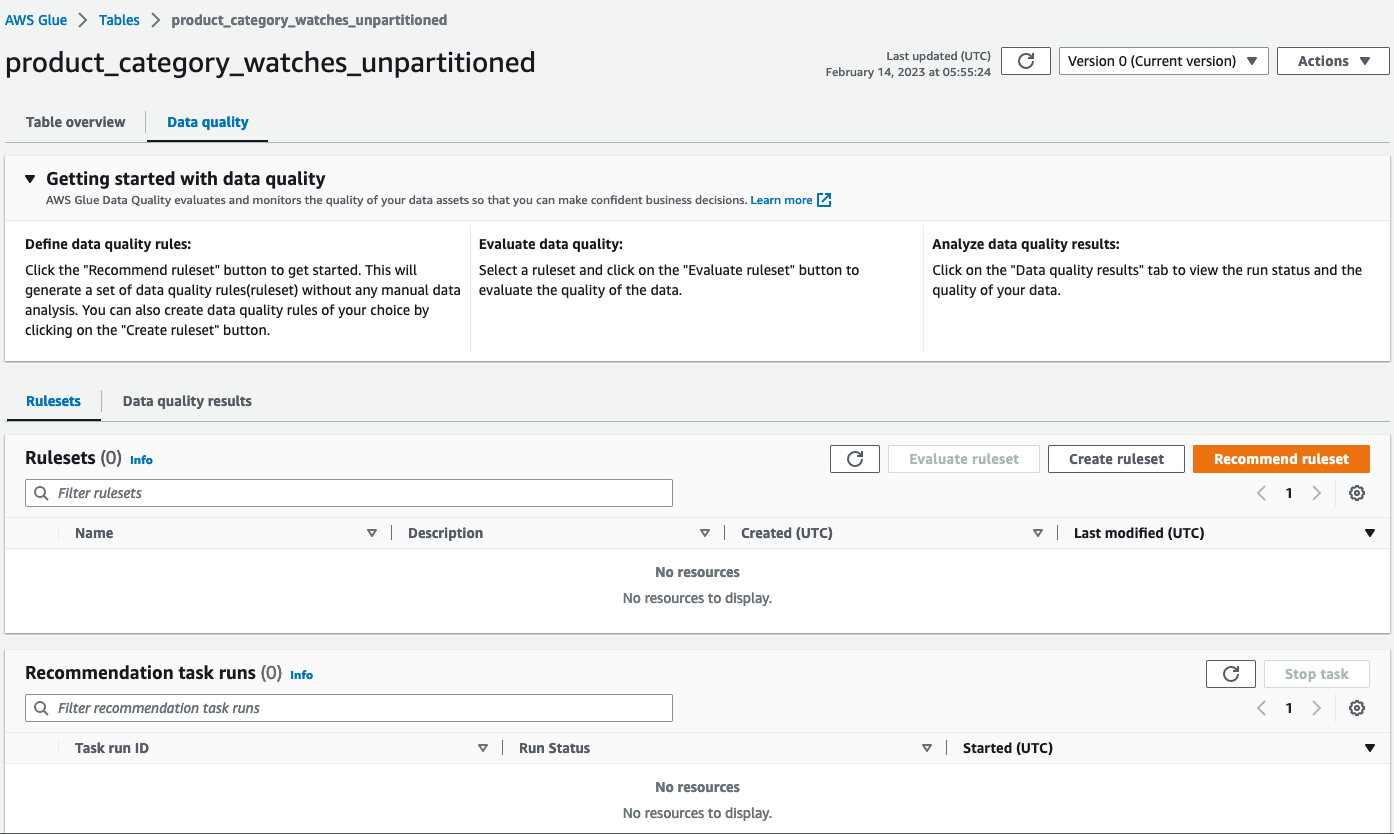Click the Last modified (UTC) column header

(1139, 533)
